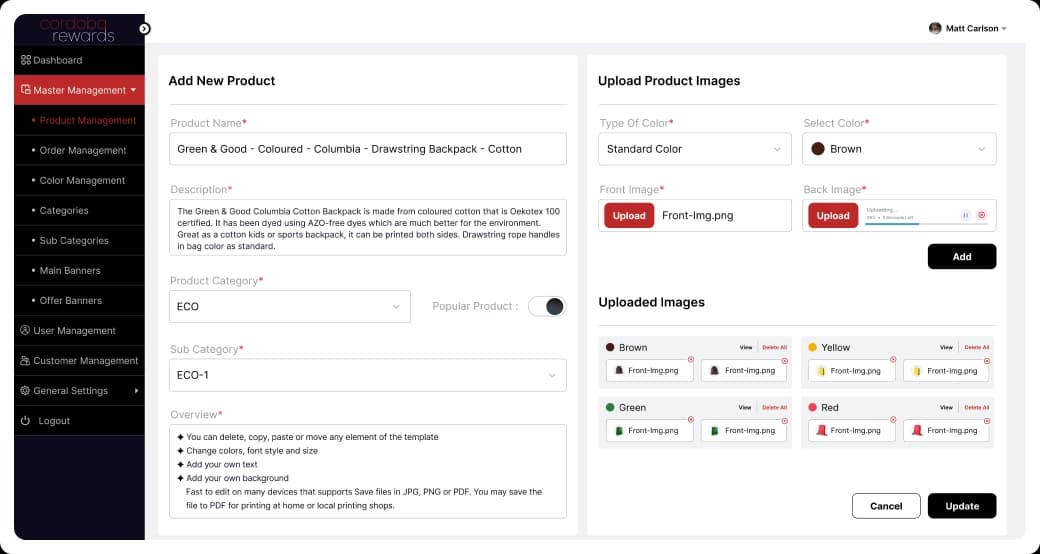Remove first Brown Front-Img.png with red x
Image resolution: width=1040 pixels, height=554 pixels.
click(690, 360)
